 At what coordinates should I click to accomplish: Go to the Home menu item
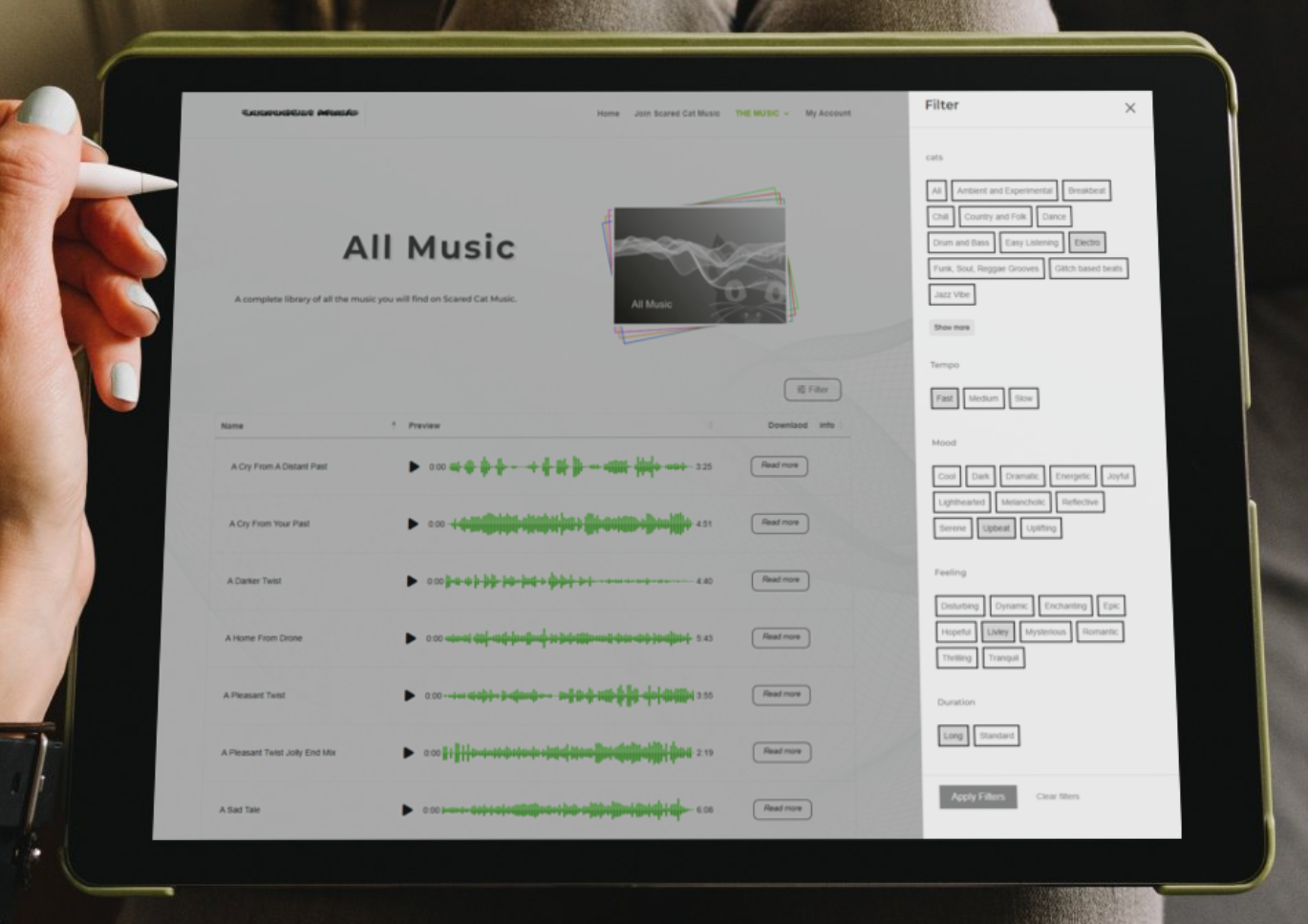coord(608,114)
